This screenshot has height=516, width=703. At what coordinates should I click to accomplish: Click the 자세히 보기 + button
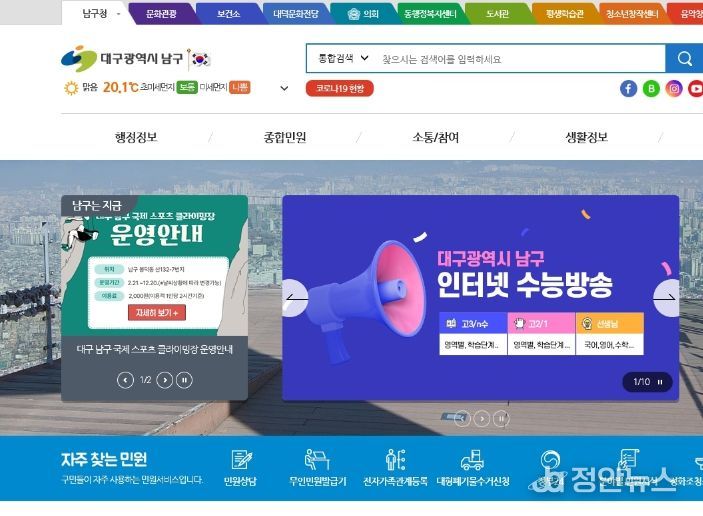(157, 312)
